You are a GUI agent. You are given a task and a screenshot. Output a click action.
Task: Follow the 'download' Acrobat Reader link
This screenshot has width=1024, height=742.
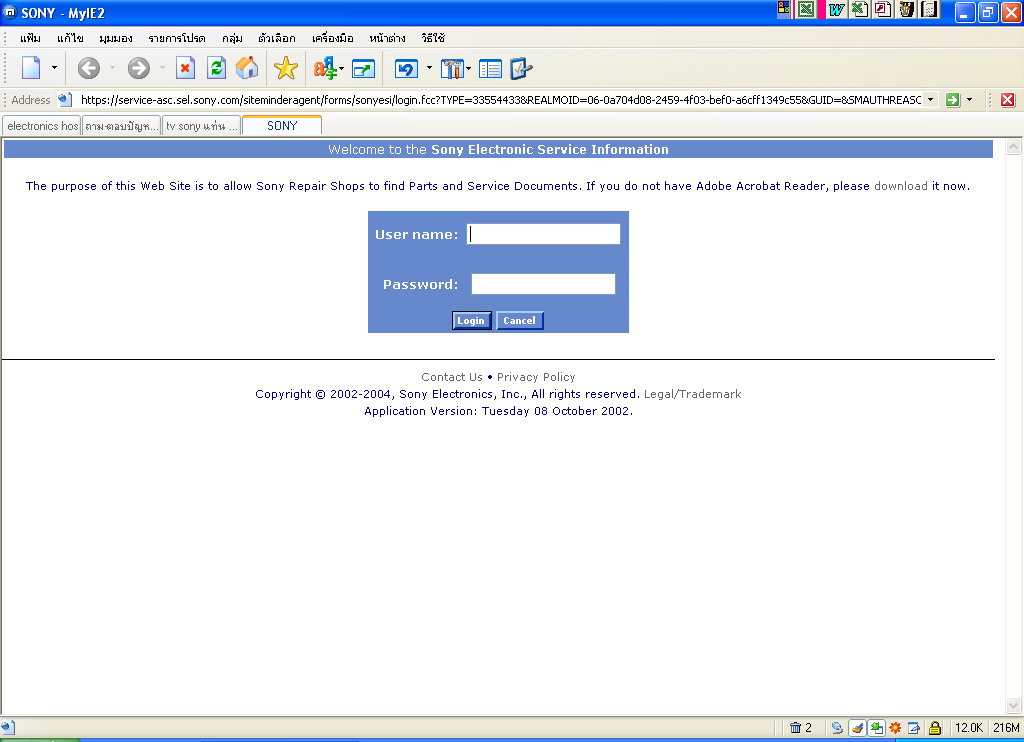coord(901,186)
